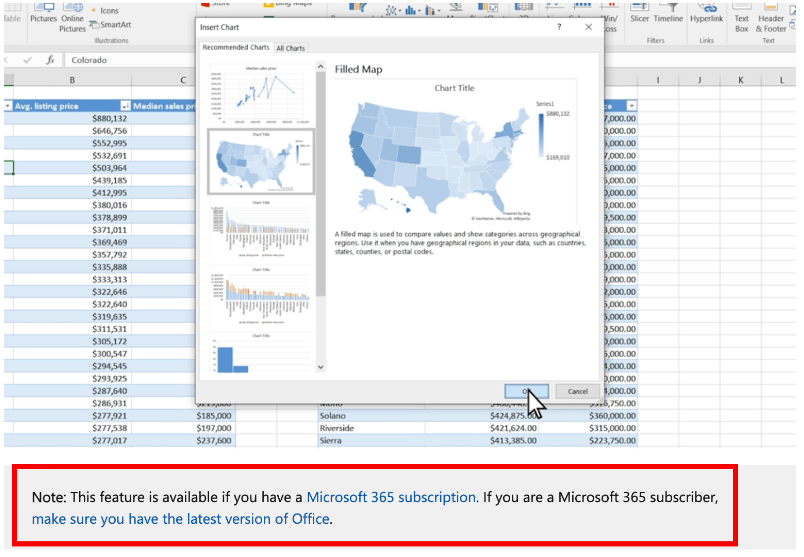The image size is (804, 557).
Task: Click cell with $277,017
Action: point(72,440)
